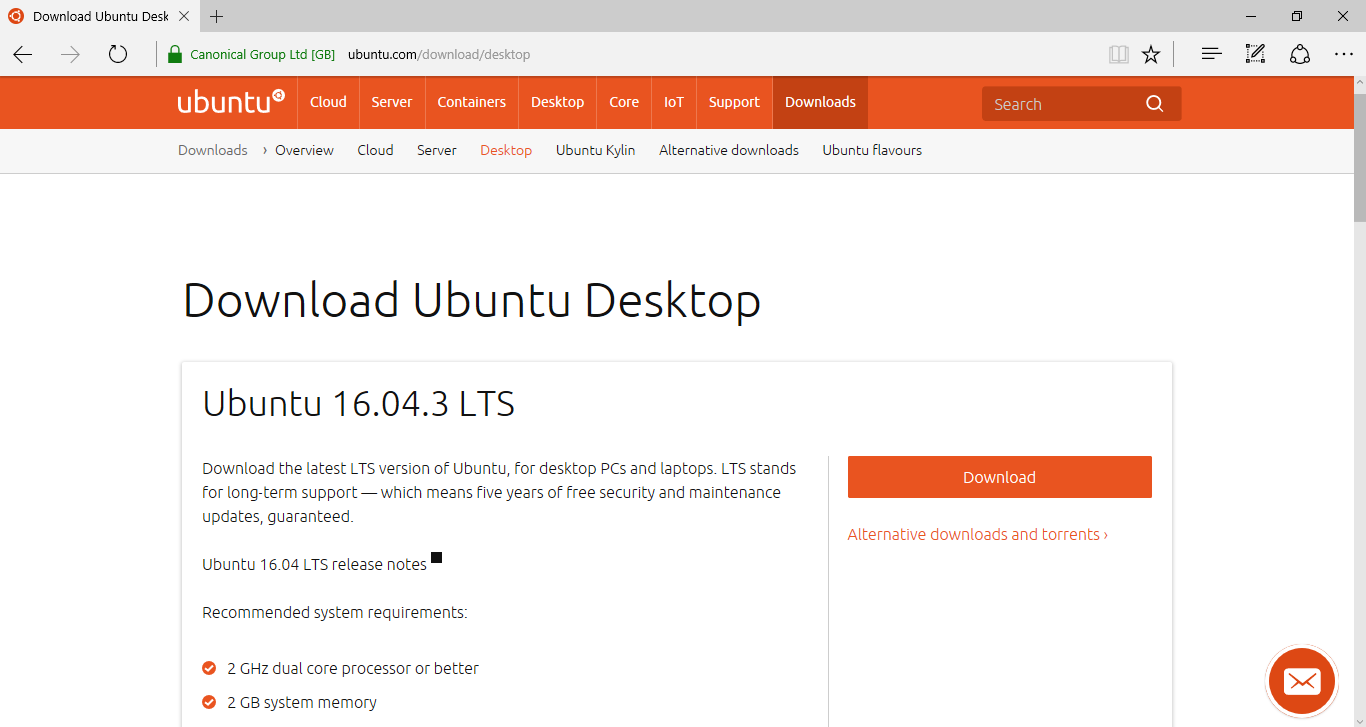Open the IoT navbar item
This screenshot has width=1366, height=727.
[x=674, y=102]
